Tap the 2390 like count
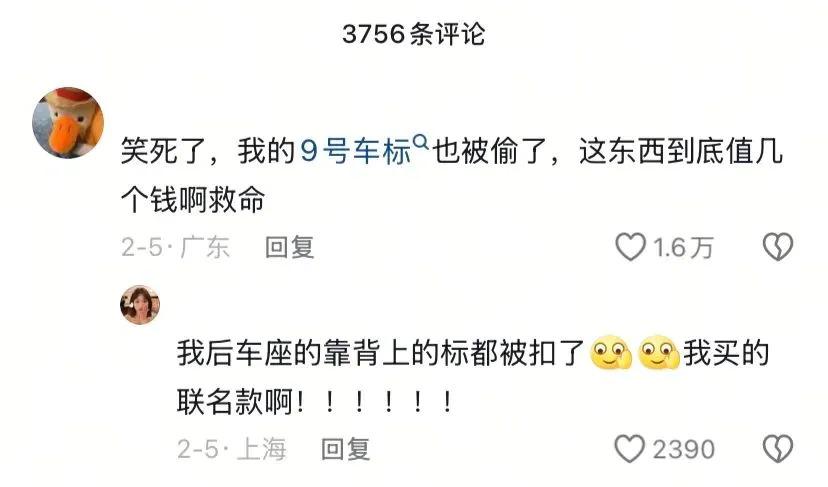Screen dimensions: 828x487 (683, 449)
